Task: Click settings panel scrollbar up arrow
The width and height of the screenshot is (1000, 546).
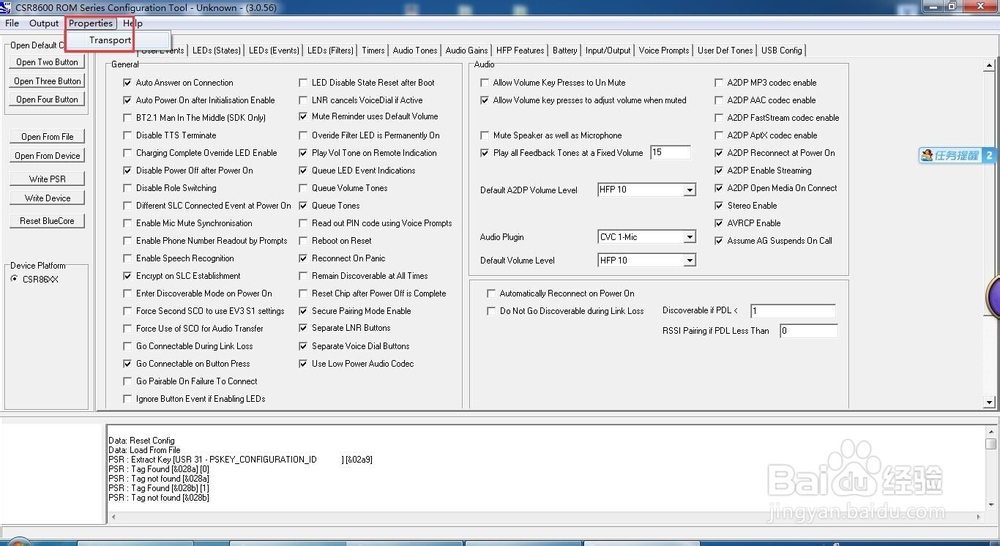Action: point(989,66)
